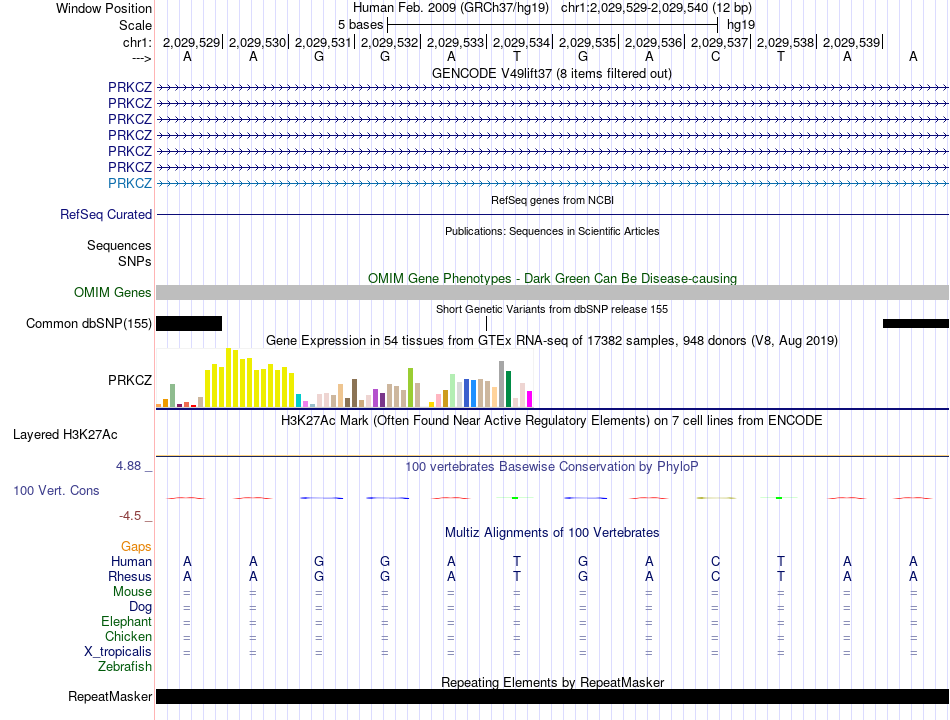Open the OMIM Gene Phenotypes track title
This screenshot has height=720, width=950.
click(x=552, y=278)
